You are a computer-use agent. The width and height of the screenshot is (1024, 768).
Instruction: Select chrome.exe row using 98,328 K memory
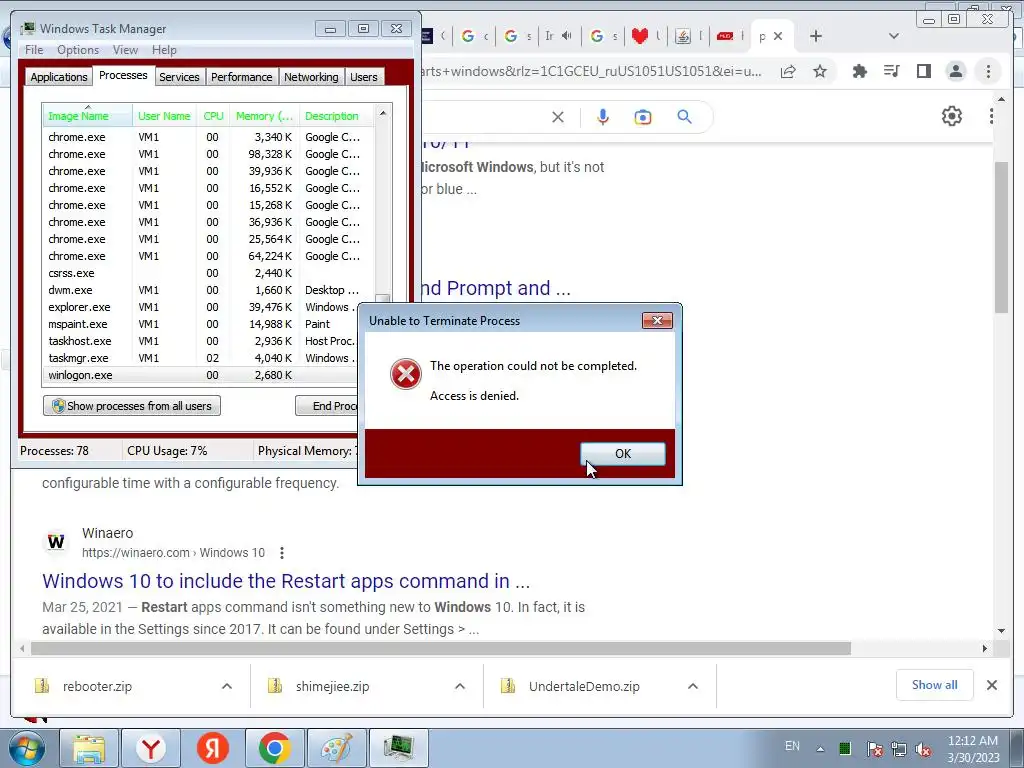[209, 154]
